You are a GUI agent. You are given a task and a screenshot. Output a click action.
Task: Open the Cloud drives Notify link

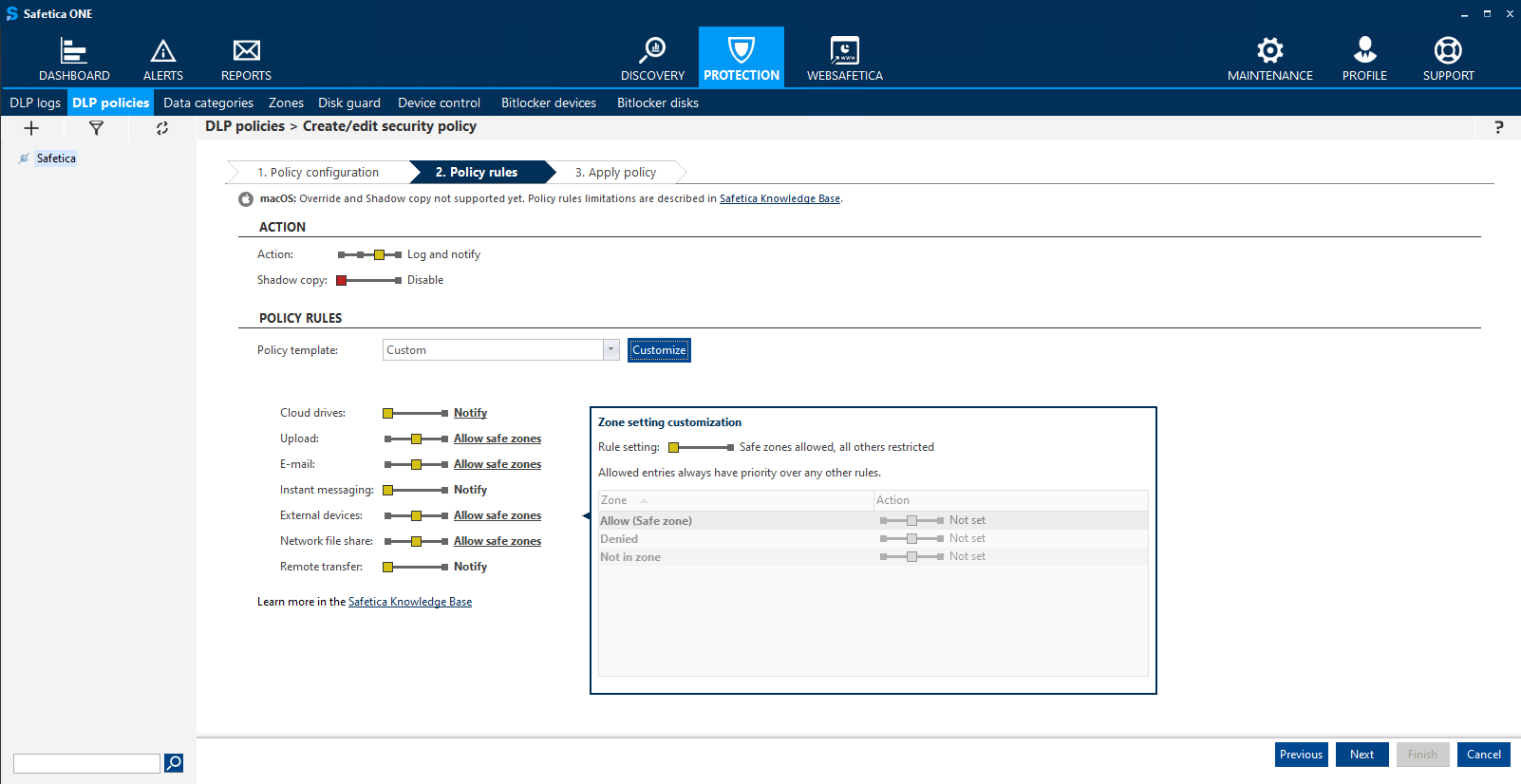[x=470, y=413]
